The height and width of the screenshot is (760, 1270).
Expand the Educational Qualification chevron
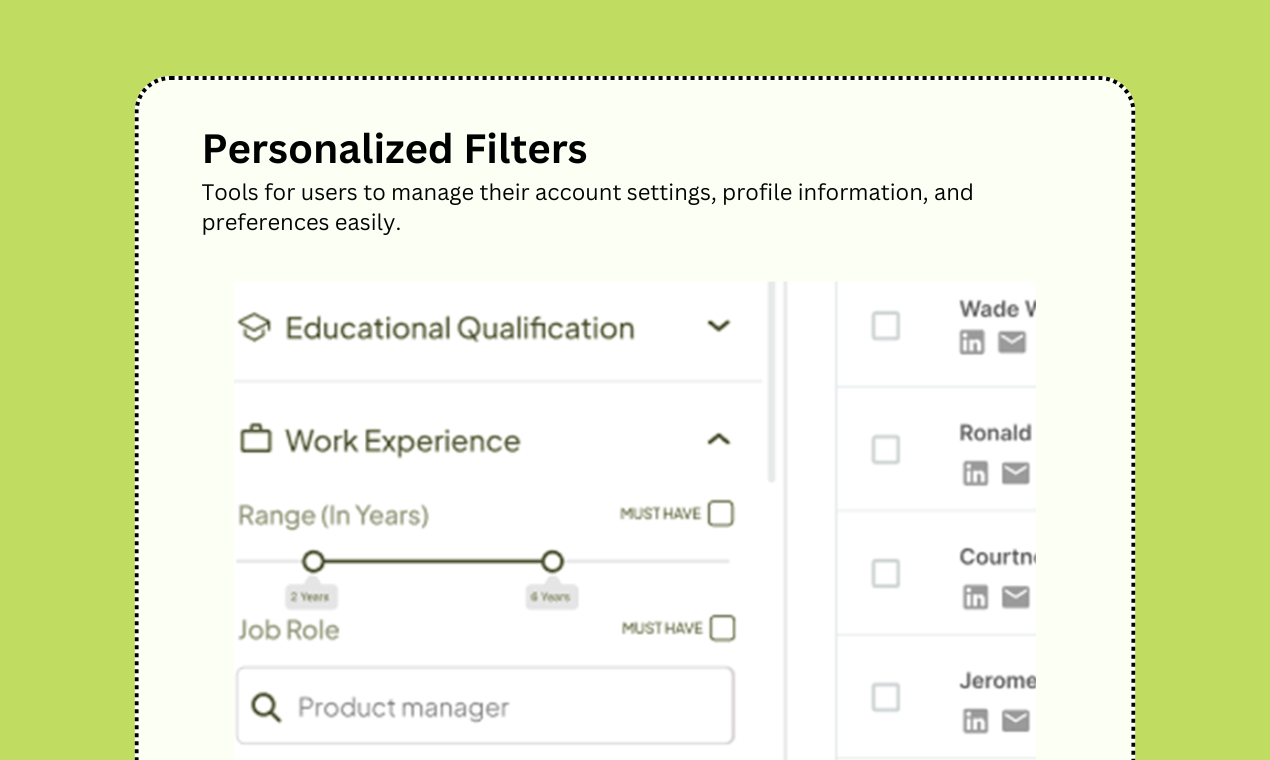click(718, 326)
